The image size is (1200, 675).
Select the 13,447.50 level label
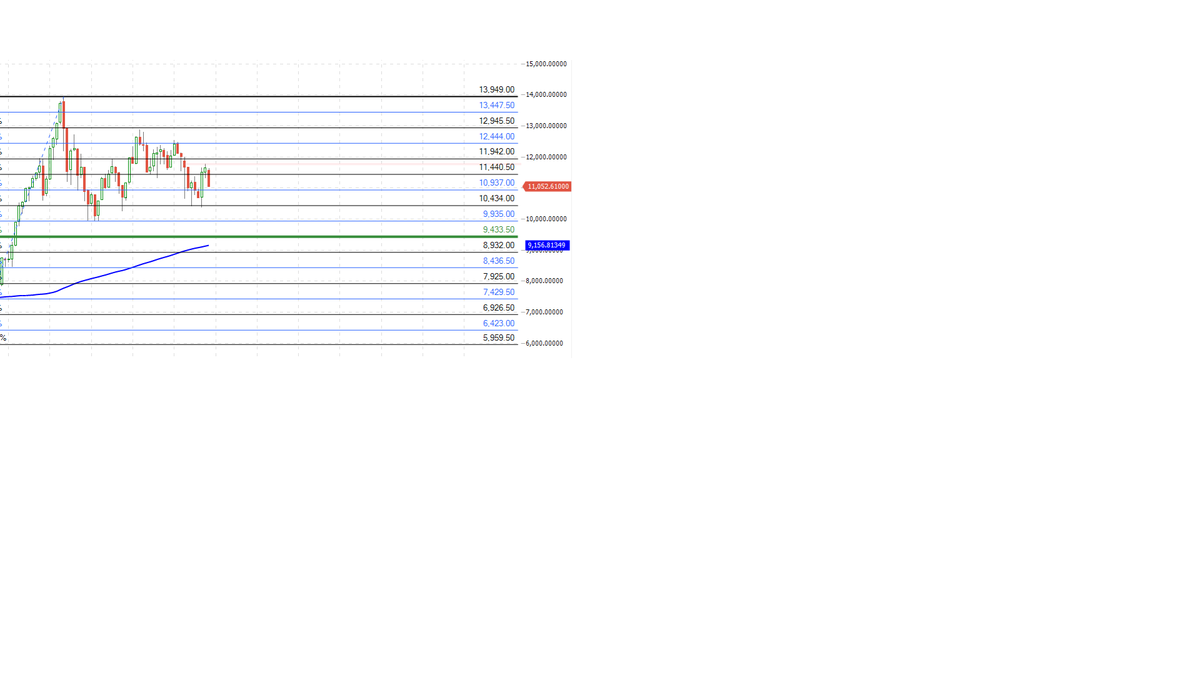pos(497,105)
